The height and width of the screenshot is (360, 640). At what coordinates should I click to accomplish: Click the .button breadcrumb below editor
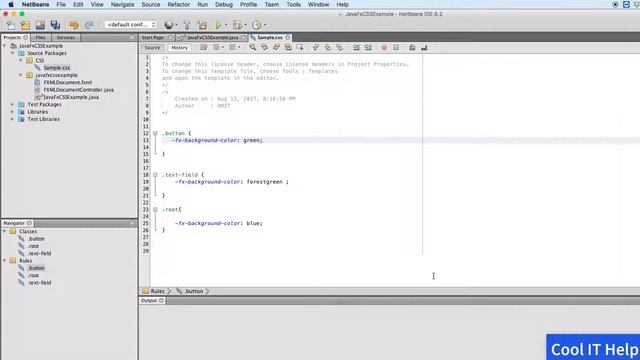coord(194,291)
